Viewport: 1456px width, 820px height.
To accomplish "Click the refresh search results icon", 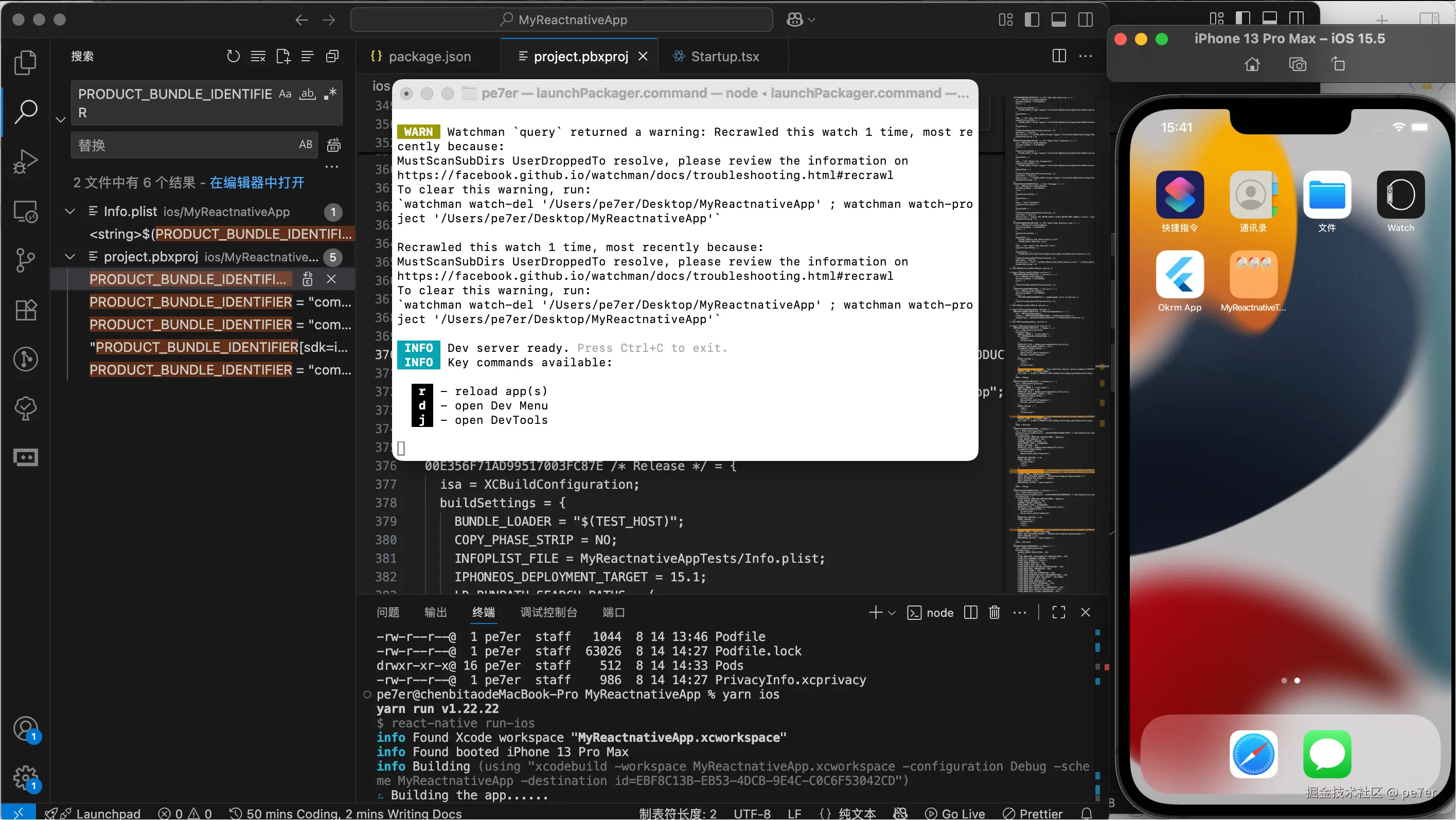I will [x=233, y=56].
